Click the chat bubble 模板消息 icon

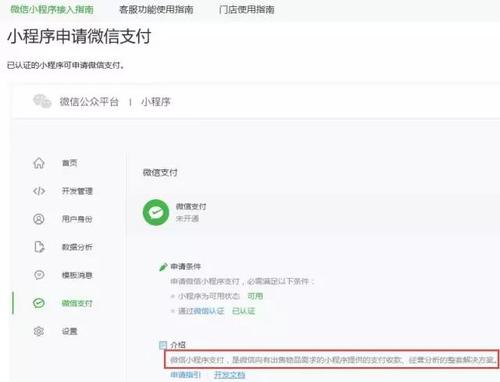click(39, 275)
